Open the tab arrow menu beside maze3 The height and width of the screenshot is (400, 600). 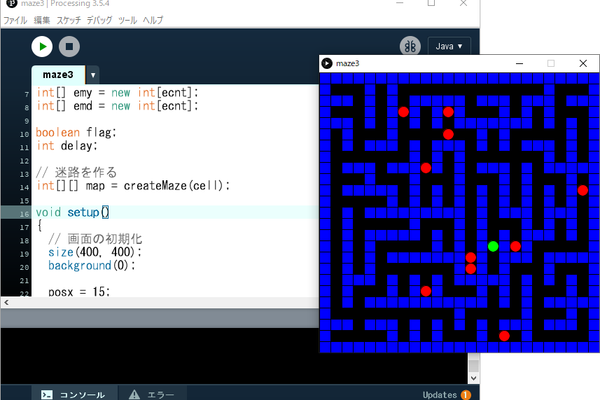pyautogui.click(x=93, y=75)
